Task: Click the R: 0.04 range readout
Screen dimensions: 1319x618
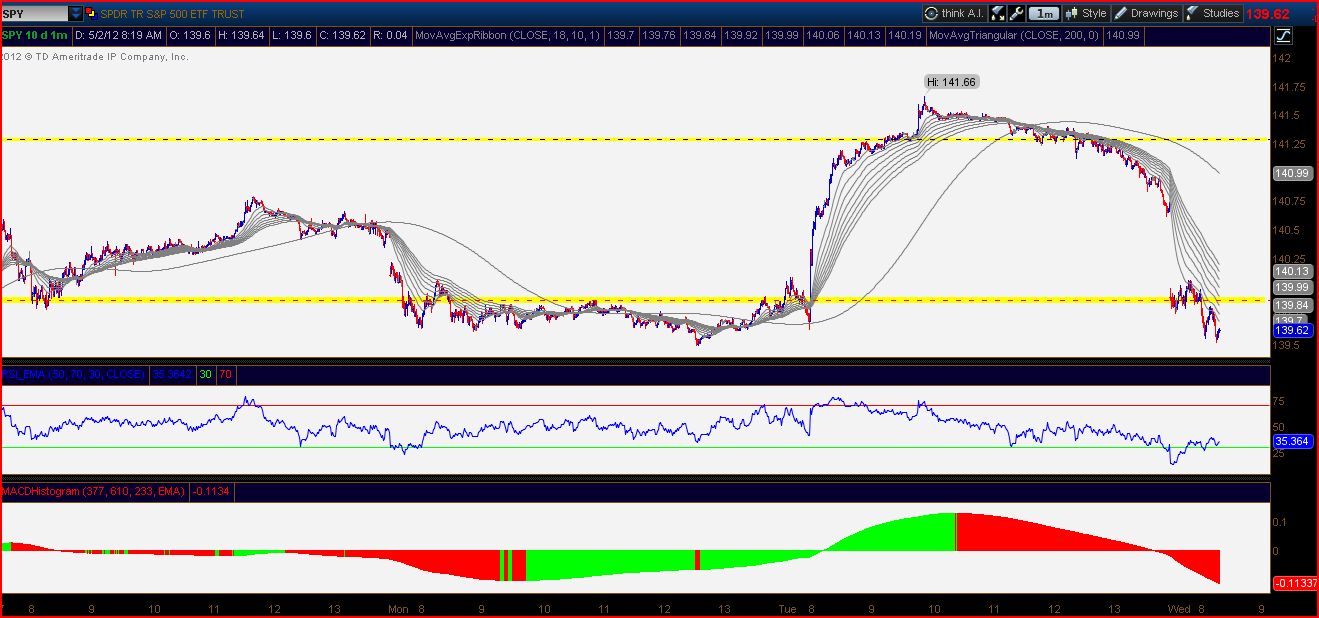Action: pos(390,36)
